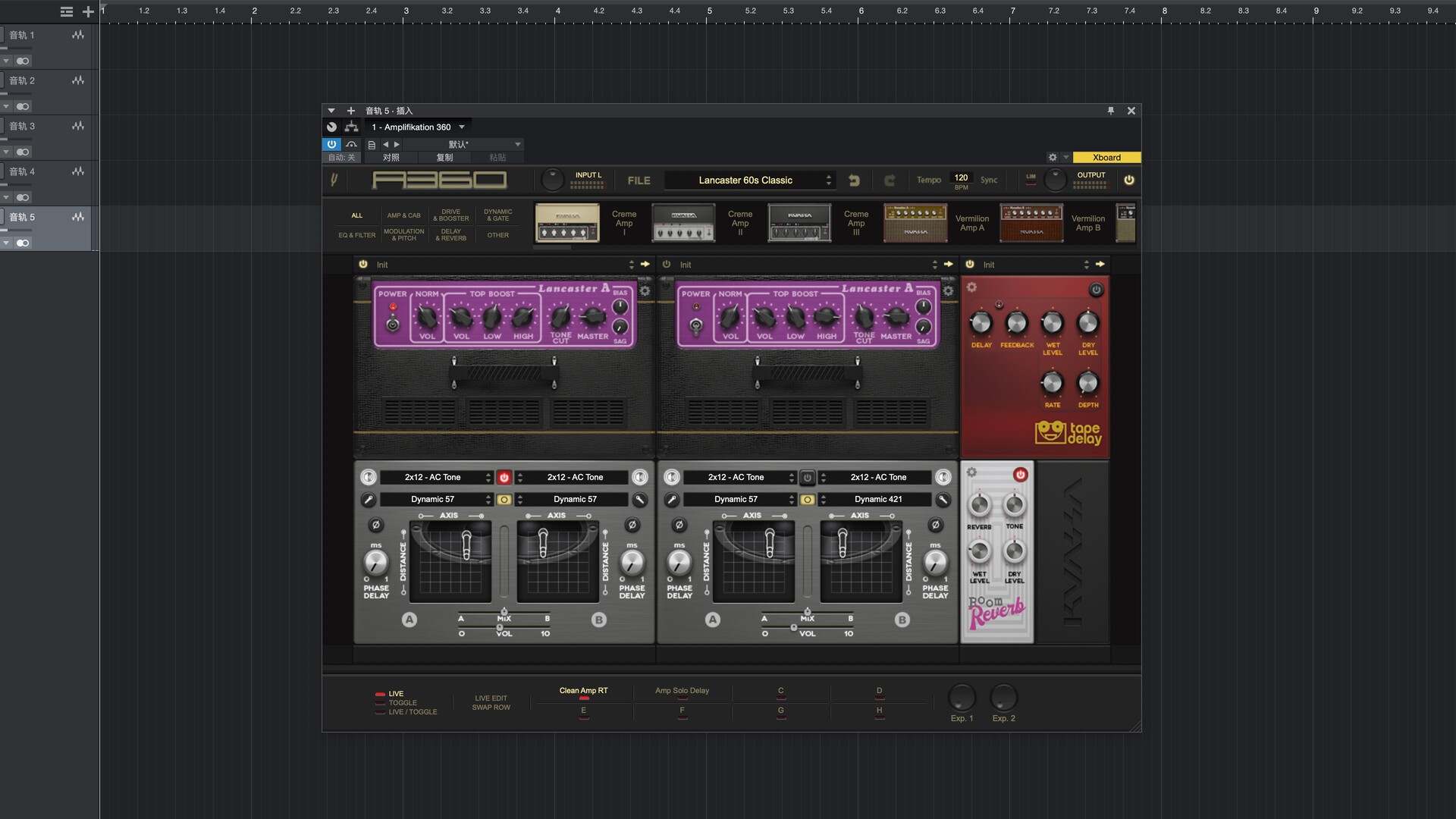This screenshot has height=819, width=1456.
Task: Collapse plugin window header triangle
Action: click(x=331, y=111)
